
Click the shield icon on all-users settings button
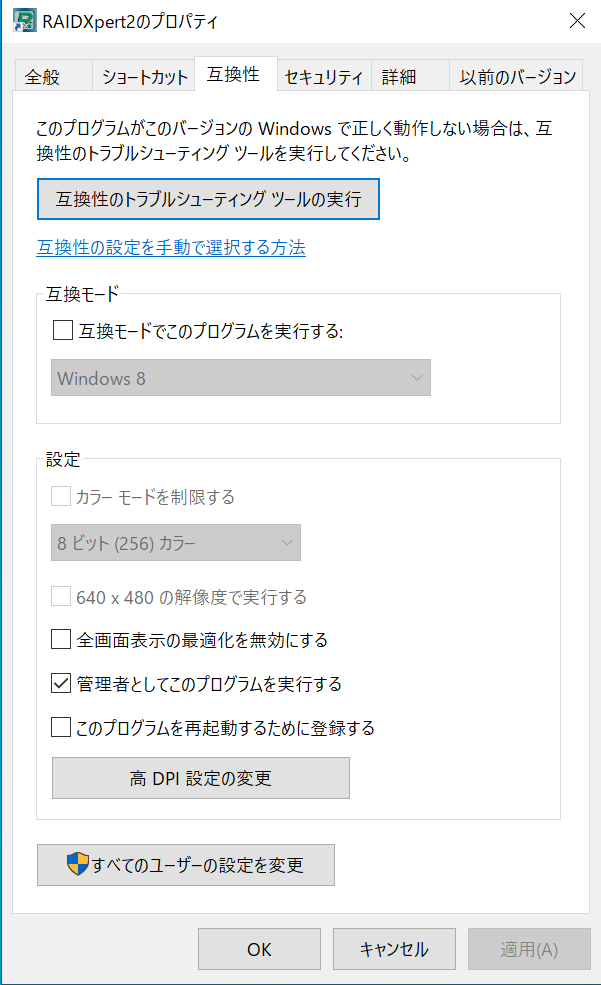coord(77,864)
